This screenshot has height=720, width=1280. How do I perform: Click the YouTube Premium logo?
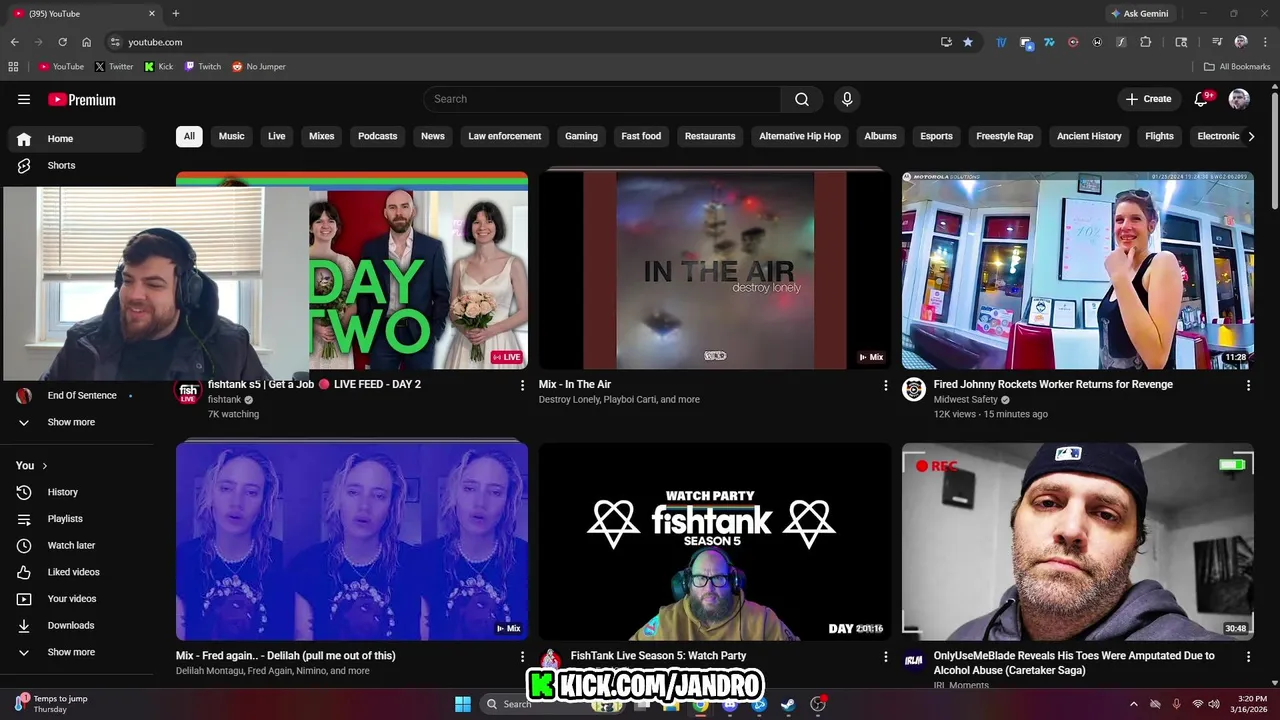click(x=82, y=99)
